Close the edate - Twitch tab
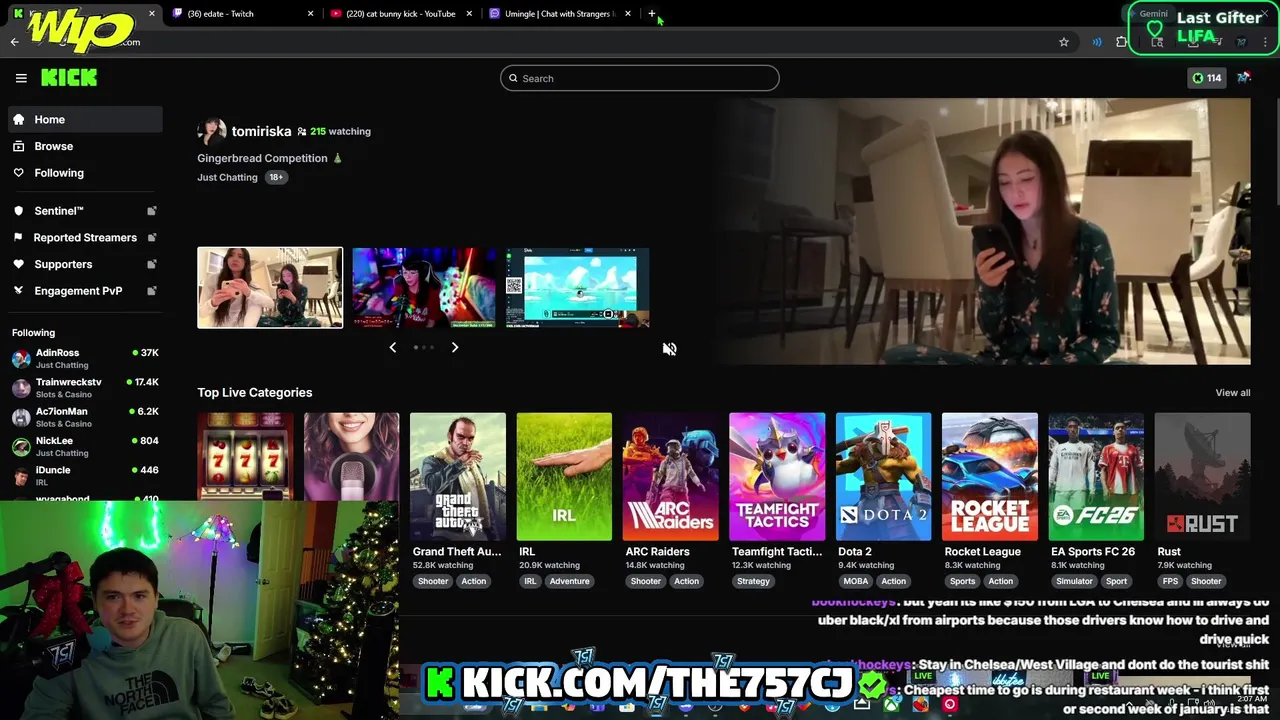1280x720 pixels. [310, 14]
